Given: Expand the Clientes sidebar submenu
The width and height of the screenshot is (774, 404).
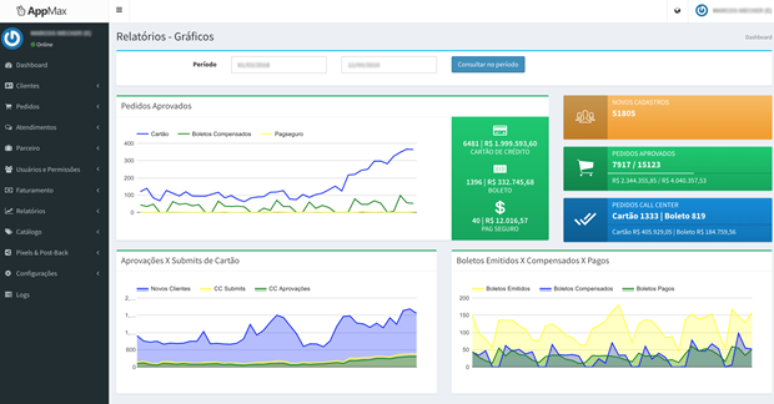Looking at the screenshot, I should [54, 86].
